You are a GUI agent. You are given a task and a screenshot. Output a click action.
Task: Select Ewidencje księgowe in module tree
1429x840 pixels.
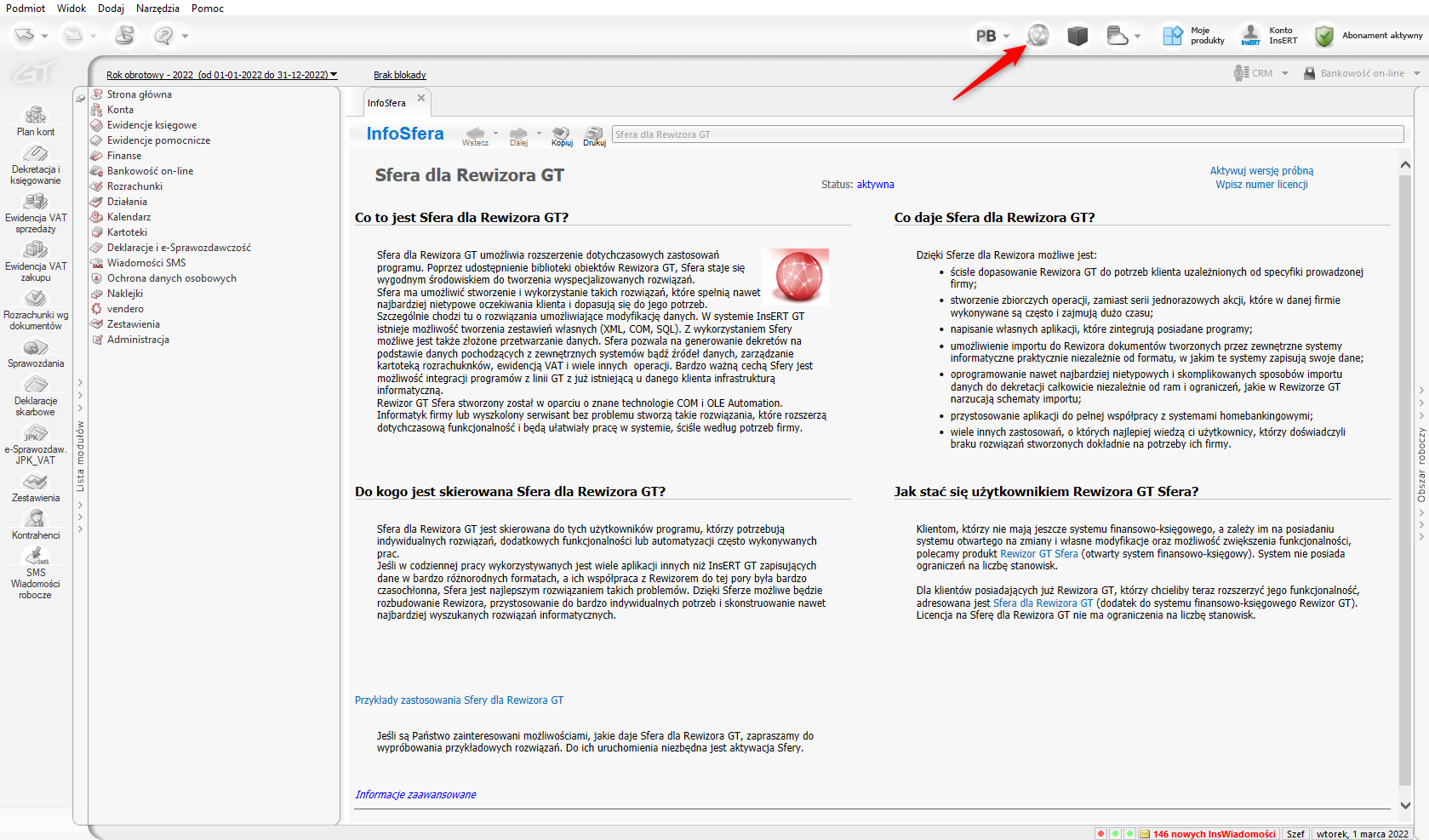pyautogui.click(x=151, y=125)
